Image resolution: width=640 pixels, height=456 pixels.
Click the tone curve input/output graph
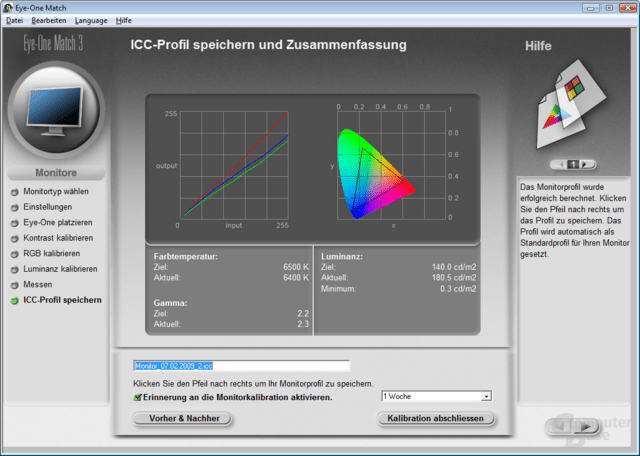coord(234,165)
